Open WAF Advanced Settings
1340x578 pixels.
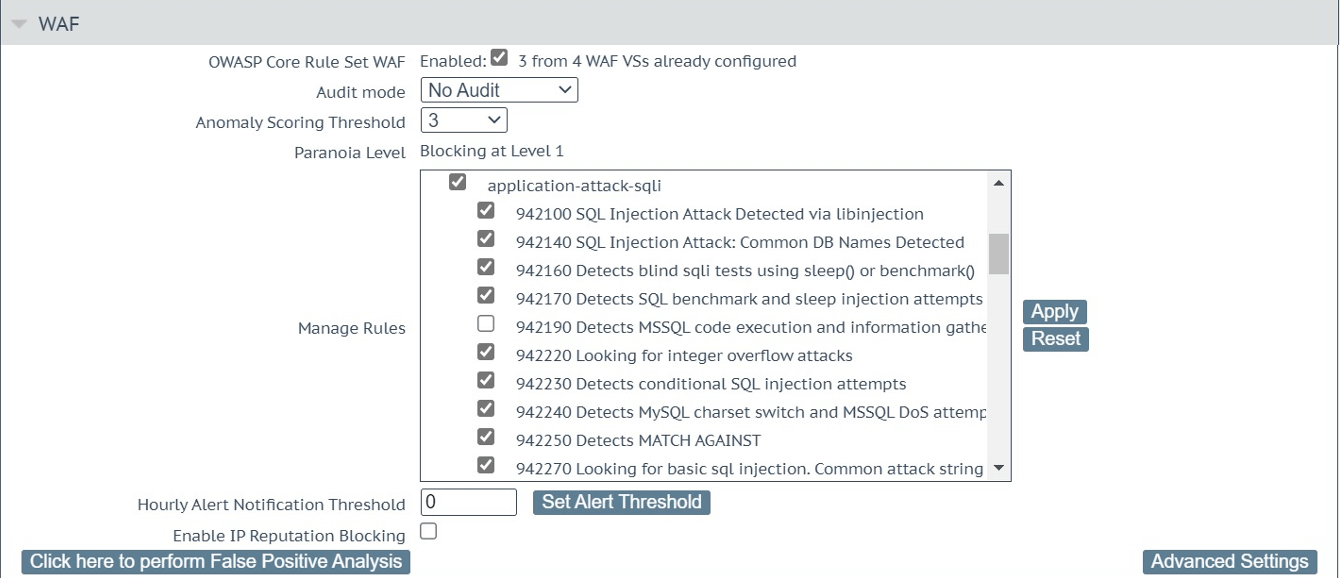1229,562
